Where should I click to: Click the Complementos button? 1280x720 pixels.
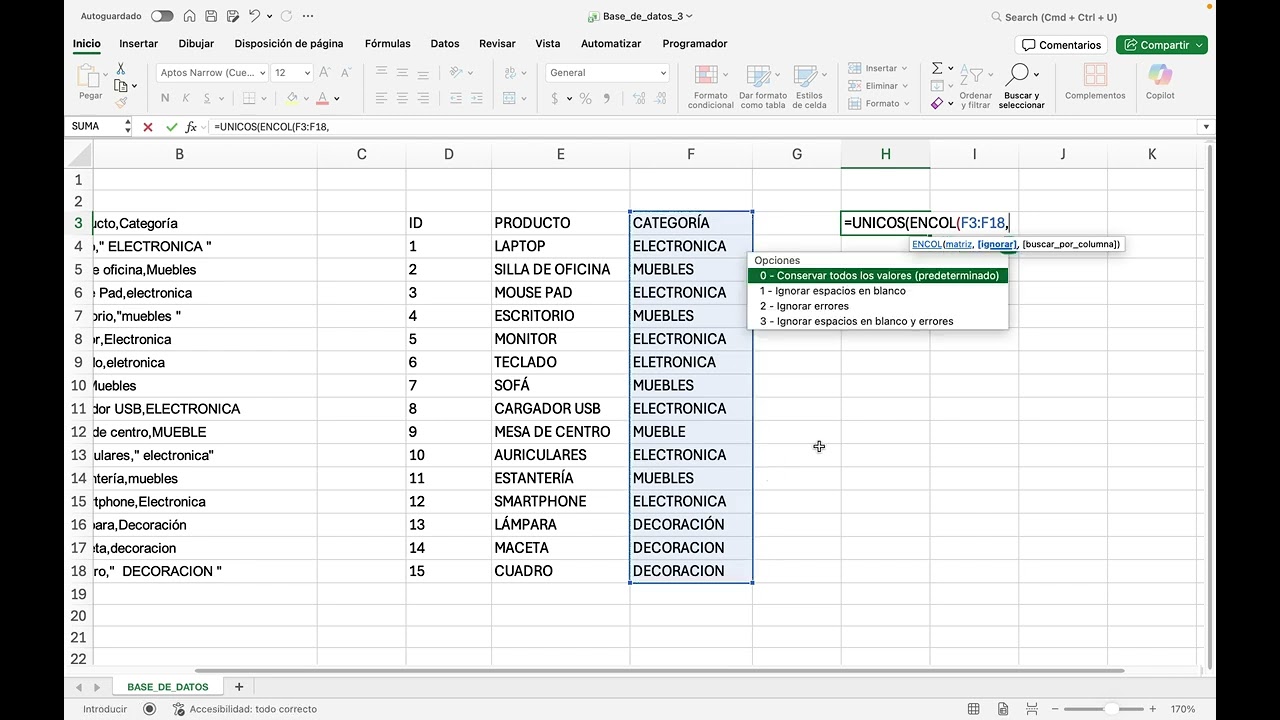[x=1095, y=82]
